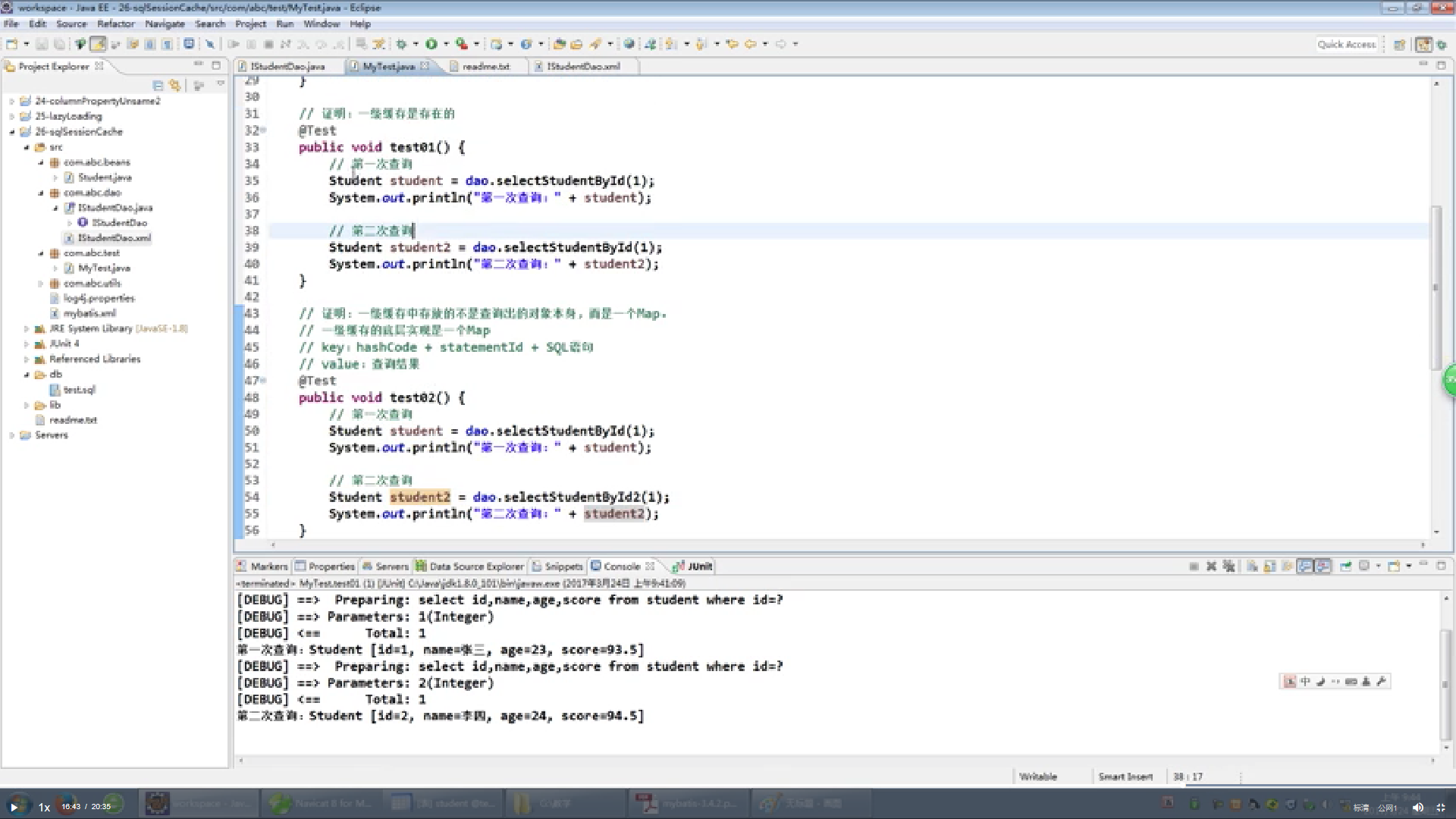Viewport: 1456px width, 819px height.
Task: Open the Navigate menu
Action: [x=165, y=24]
